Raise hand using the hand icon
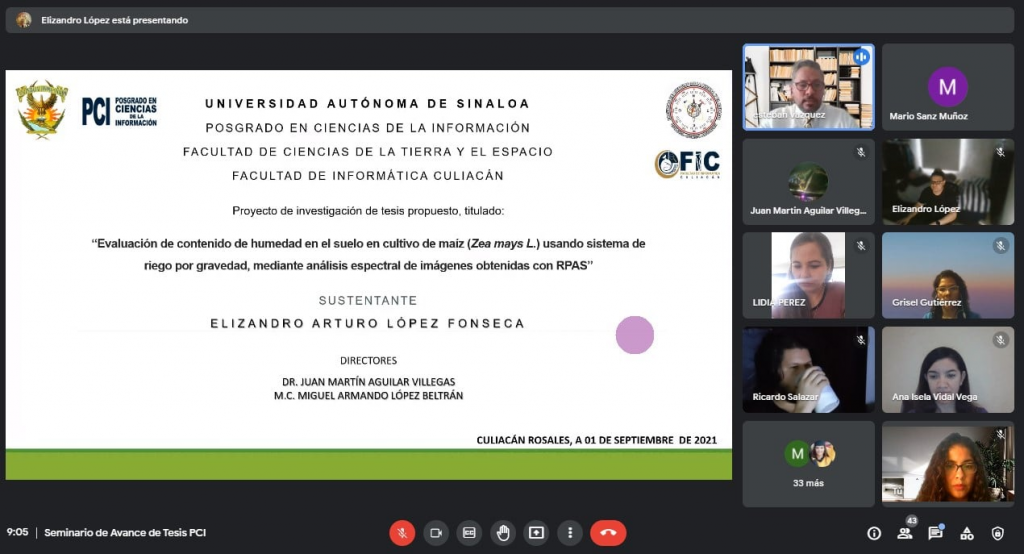Image resolution: width=1024 pixels, height=554 pixels. (x=503, y=532)
